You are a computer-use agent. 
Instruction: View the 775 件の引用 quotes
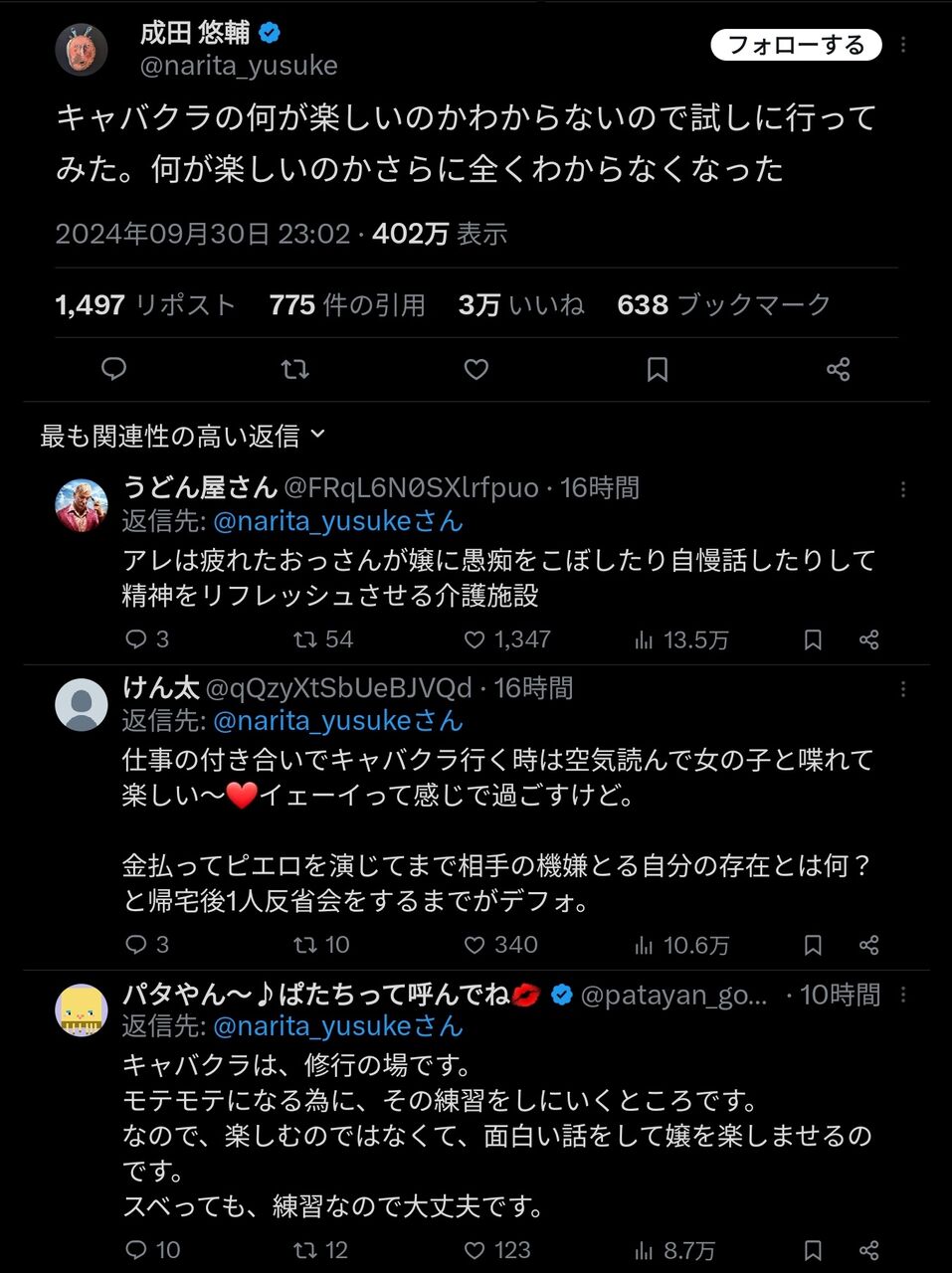[x=347, y=304]
